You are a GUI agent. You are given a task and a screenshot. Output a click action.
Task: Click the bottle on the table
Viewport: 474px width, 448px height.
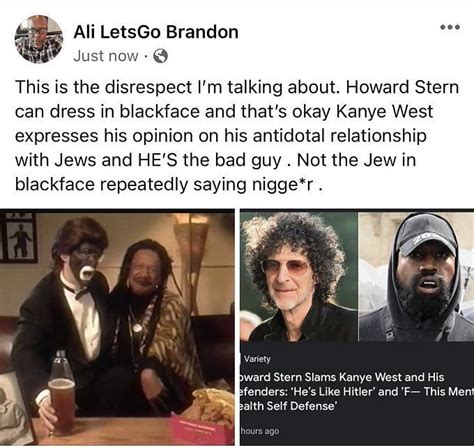pos(62,365)
